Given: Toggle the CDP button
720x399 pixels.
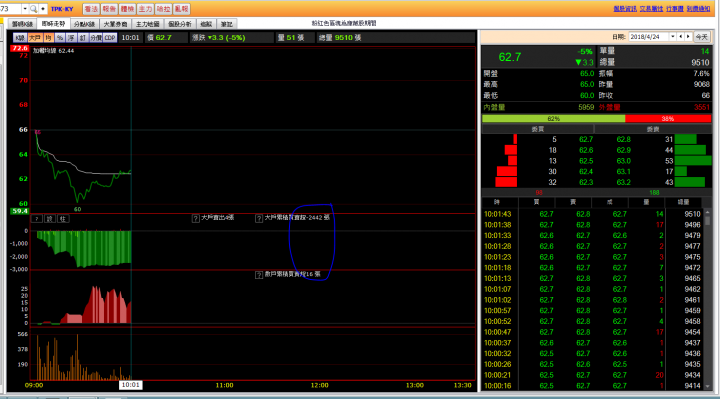Looking at the screenshot, I should pyautogui.click(x=110, y=38).
